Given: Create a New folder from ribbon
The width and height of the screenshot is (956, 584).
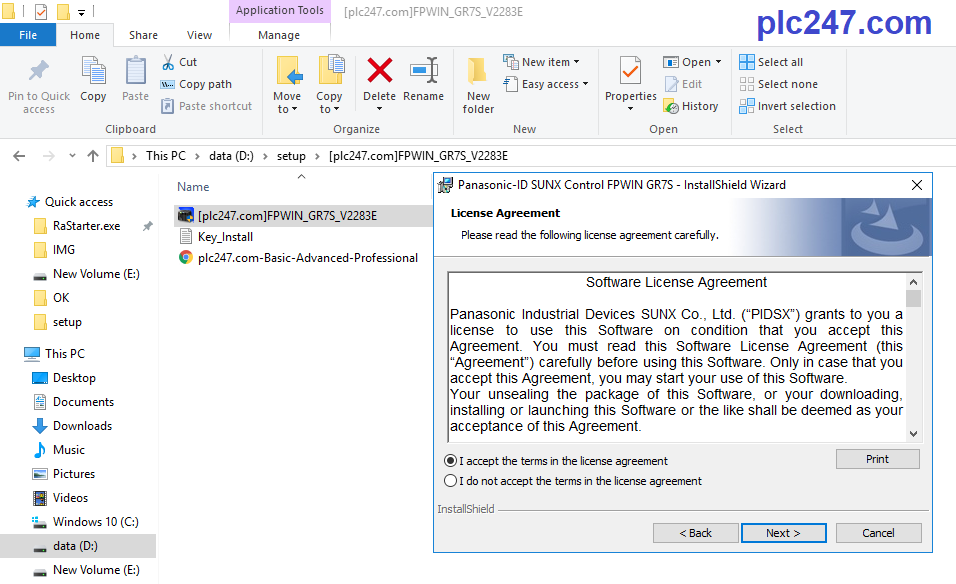Looking at the screenshot, I should 477,85.
